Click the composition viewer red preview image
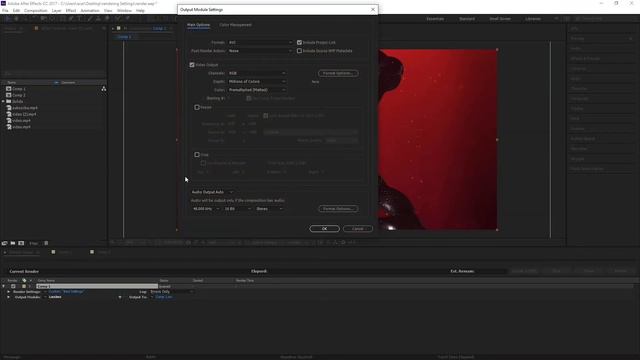This screenshot has width=640, height=360. pos(438,140)
